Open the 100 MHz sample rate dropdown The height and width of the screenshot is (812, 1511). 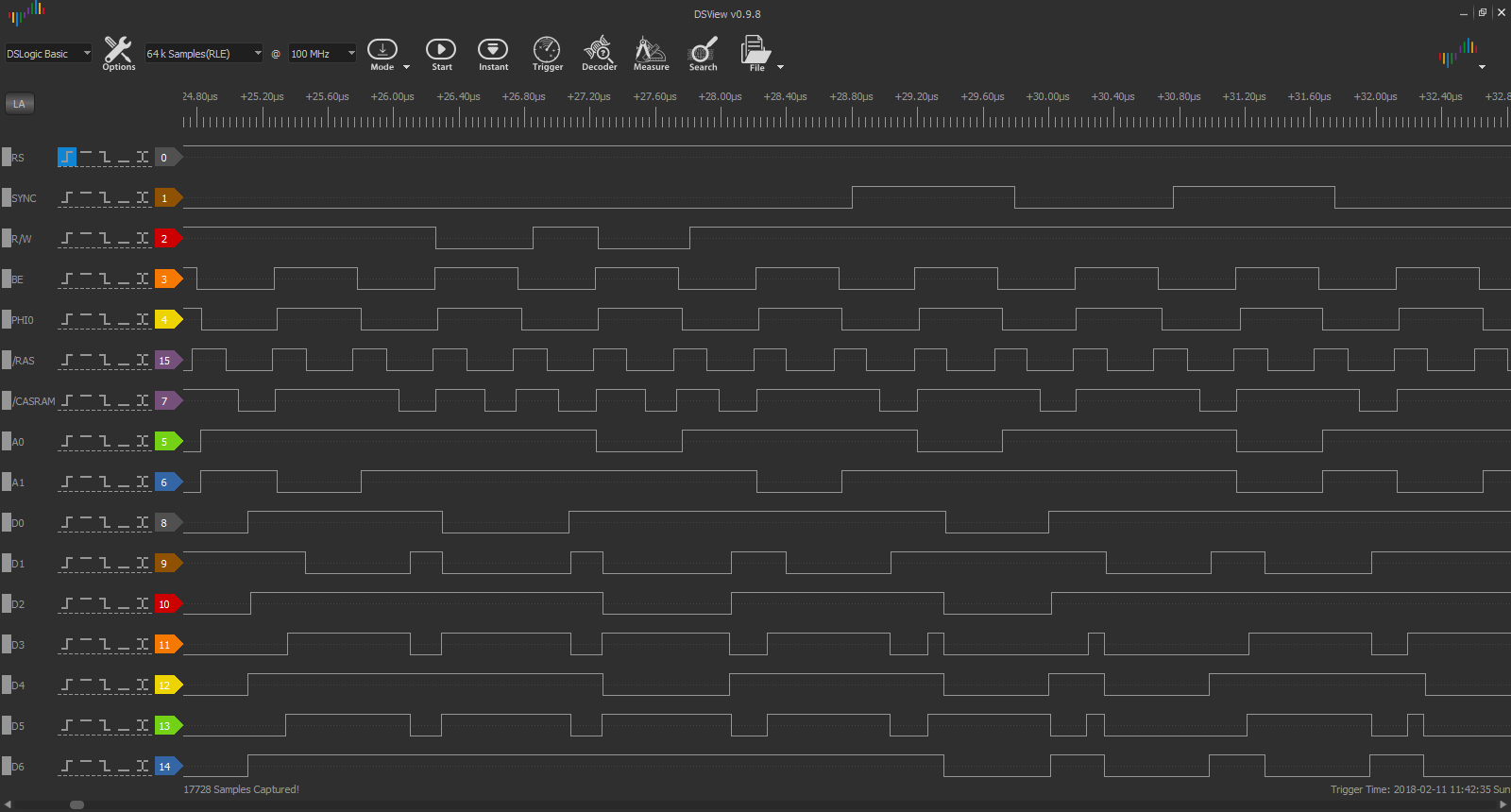pos(322,54)
